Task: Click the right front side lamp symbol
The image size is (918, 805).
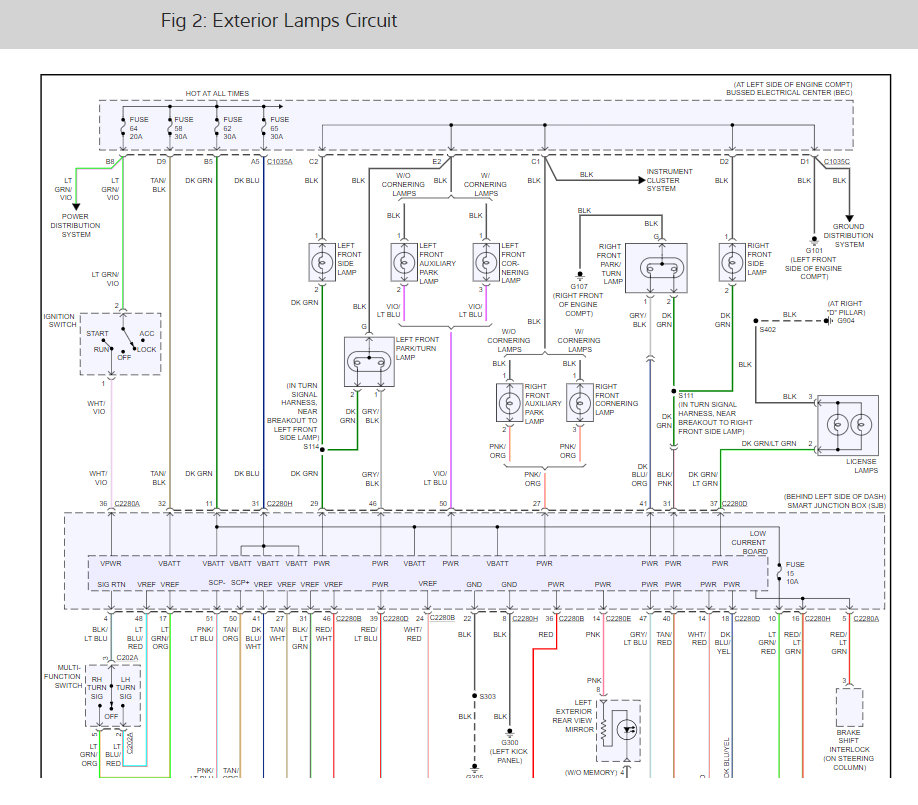Action: 732,263
